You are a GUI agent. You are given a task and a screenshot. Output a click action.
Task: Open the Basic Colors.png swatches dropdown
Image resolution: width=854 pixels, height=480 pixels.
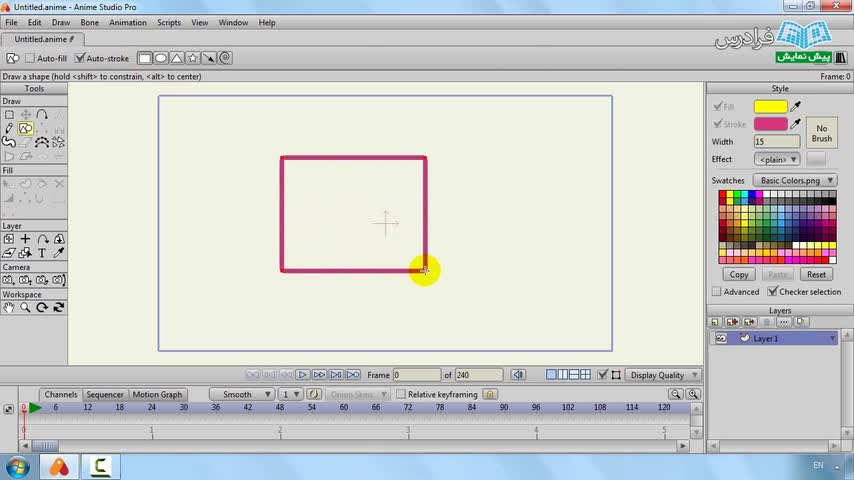pos(795,180)
